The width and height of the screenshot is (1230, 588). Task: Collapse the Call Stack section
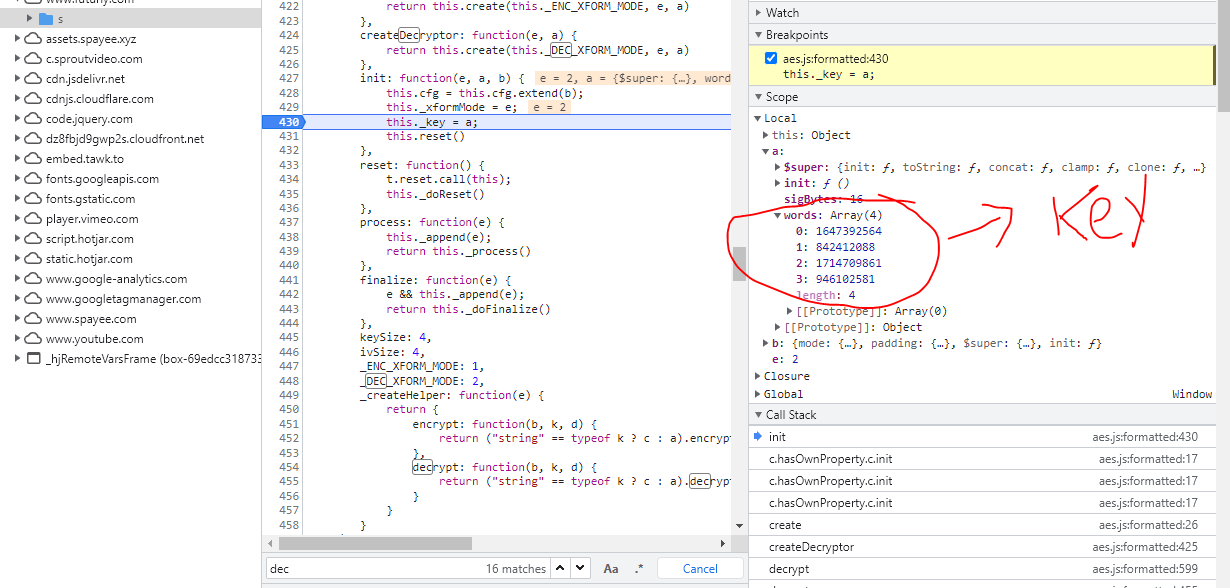pyautogui.click(x=757, y=415)
